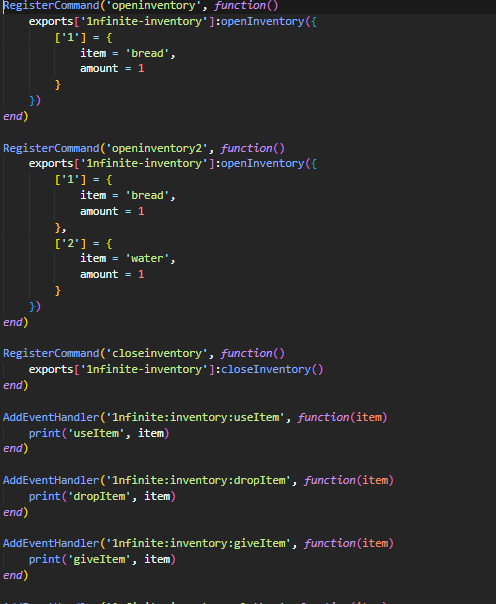Click the first 'end)' closing line
This screenshot has width=496, height=604.
(x=15, y=116)
